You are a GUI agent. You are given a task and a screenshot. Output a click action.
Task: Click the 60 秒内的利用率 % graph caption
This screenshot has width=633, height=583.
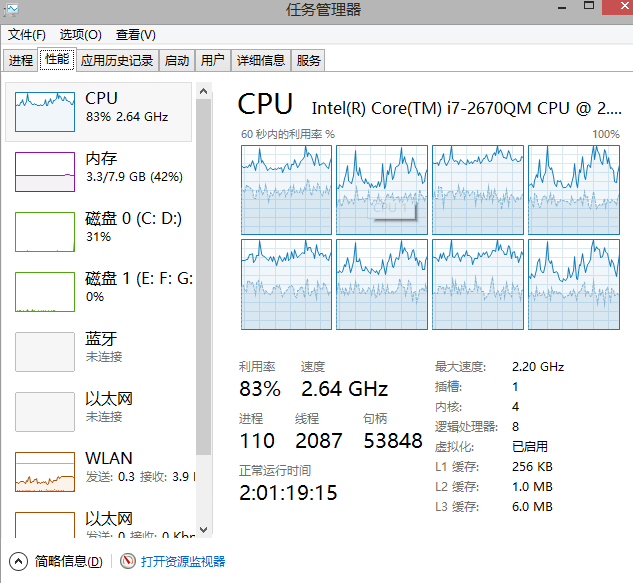pyautogui.click(x=288, y=134)
